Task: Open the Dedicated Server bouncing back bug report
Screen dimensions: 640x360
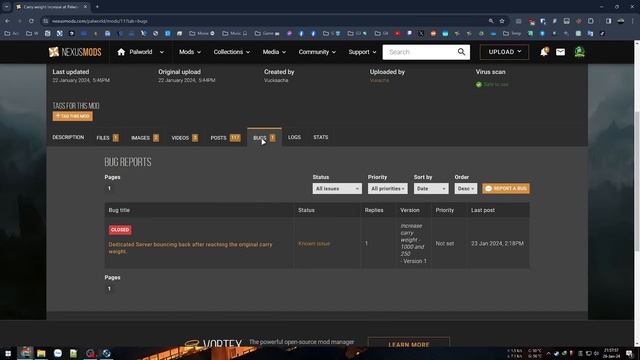Action: pyautogui.click(x=190, y=248)
